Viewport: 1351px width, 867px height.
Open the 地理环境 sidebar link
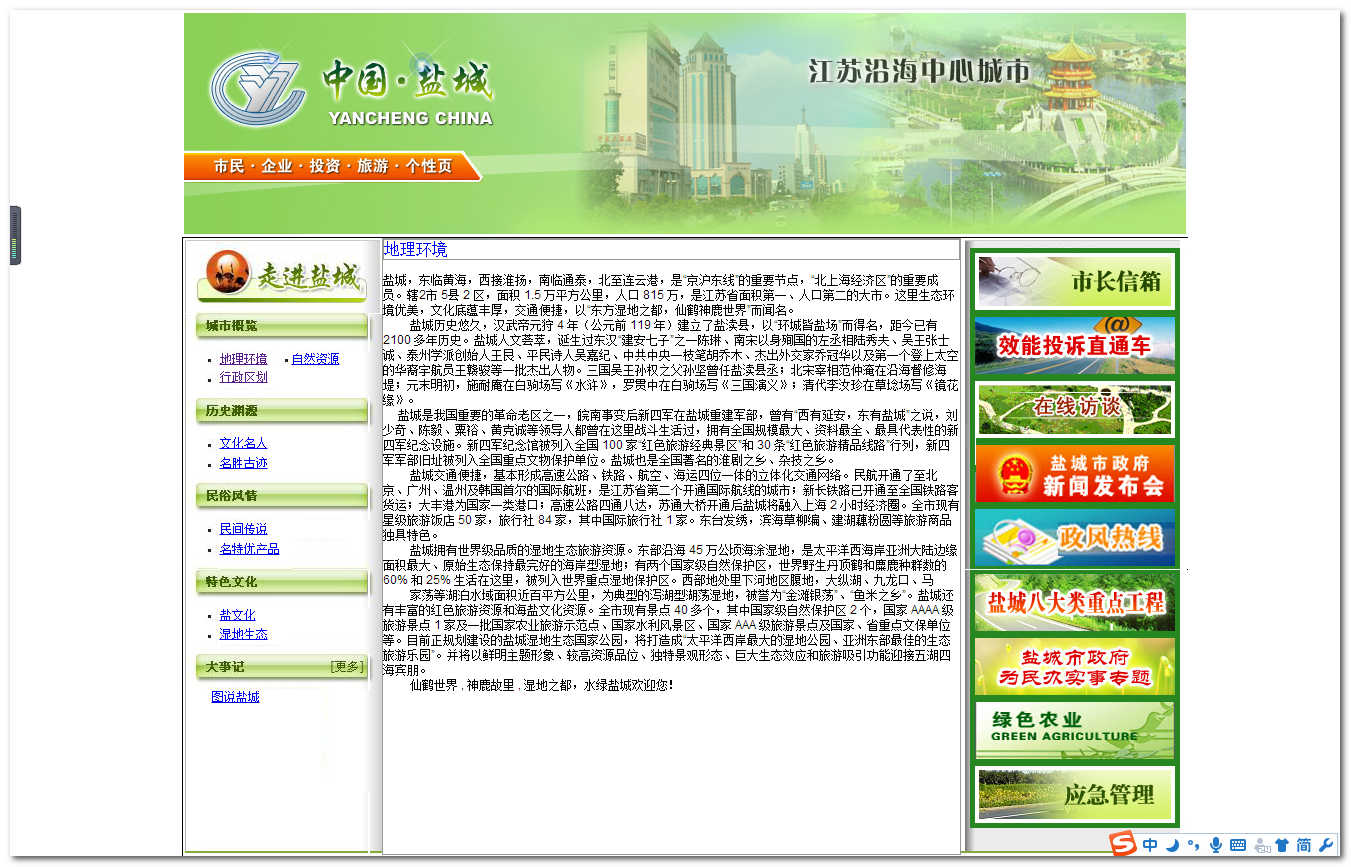pos(244,359)
